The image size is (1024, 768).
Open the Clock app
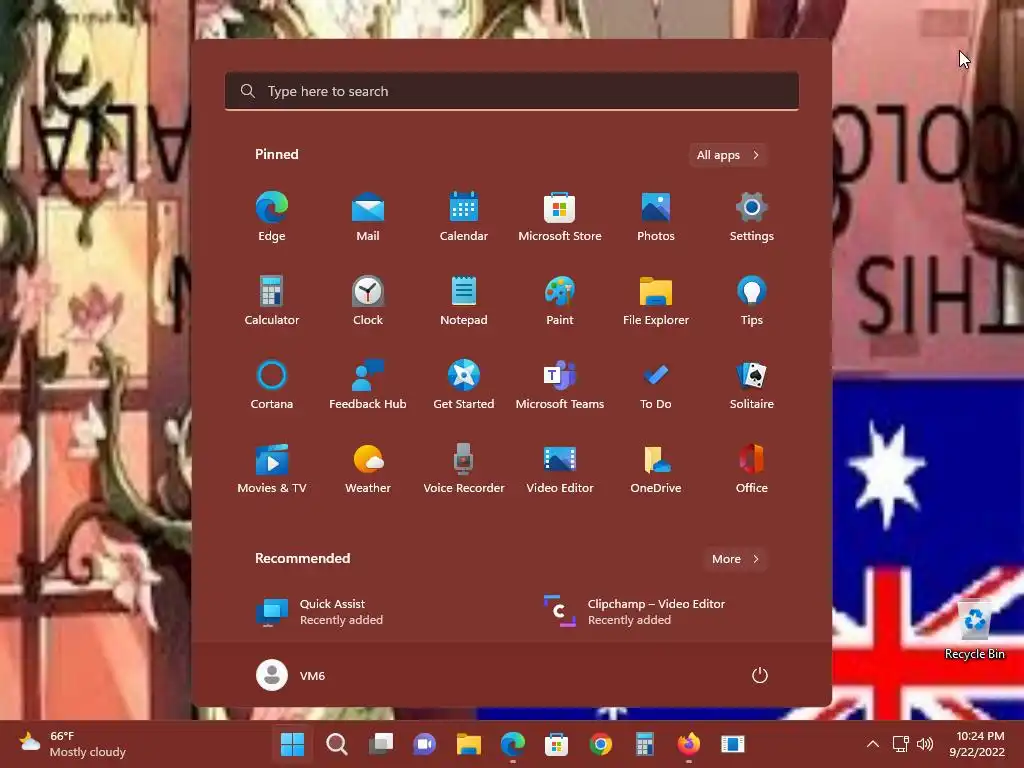tap(368, 300)
